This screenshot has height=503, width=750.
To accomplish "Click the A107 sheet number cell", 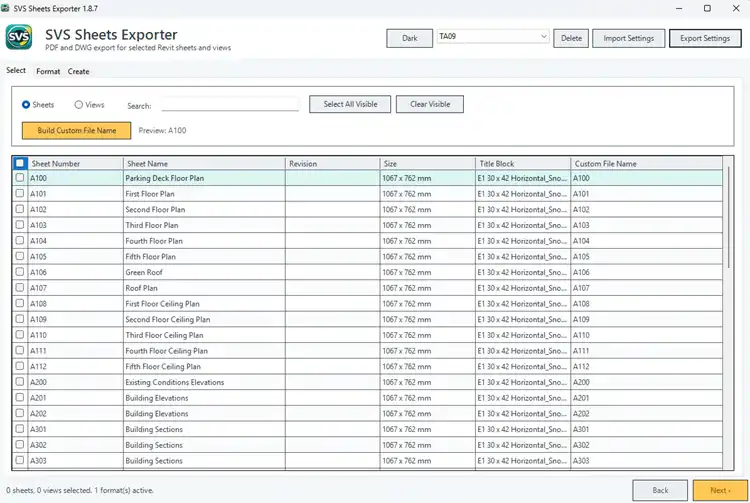I will (76, 288).
